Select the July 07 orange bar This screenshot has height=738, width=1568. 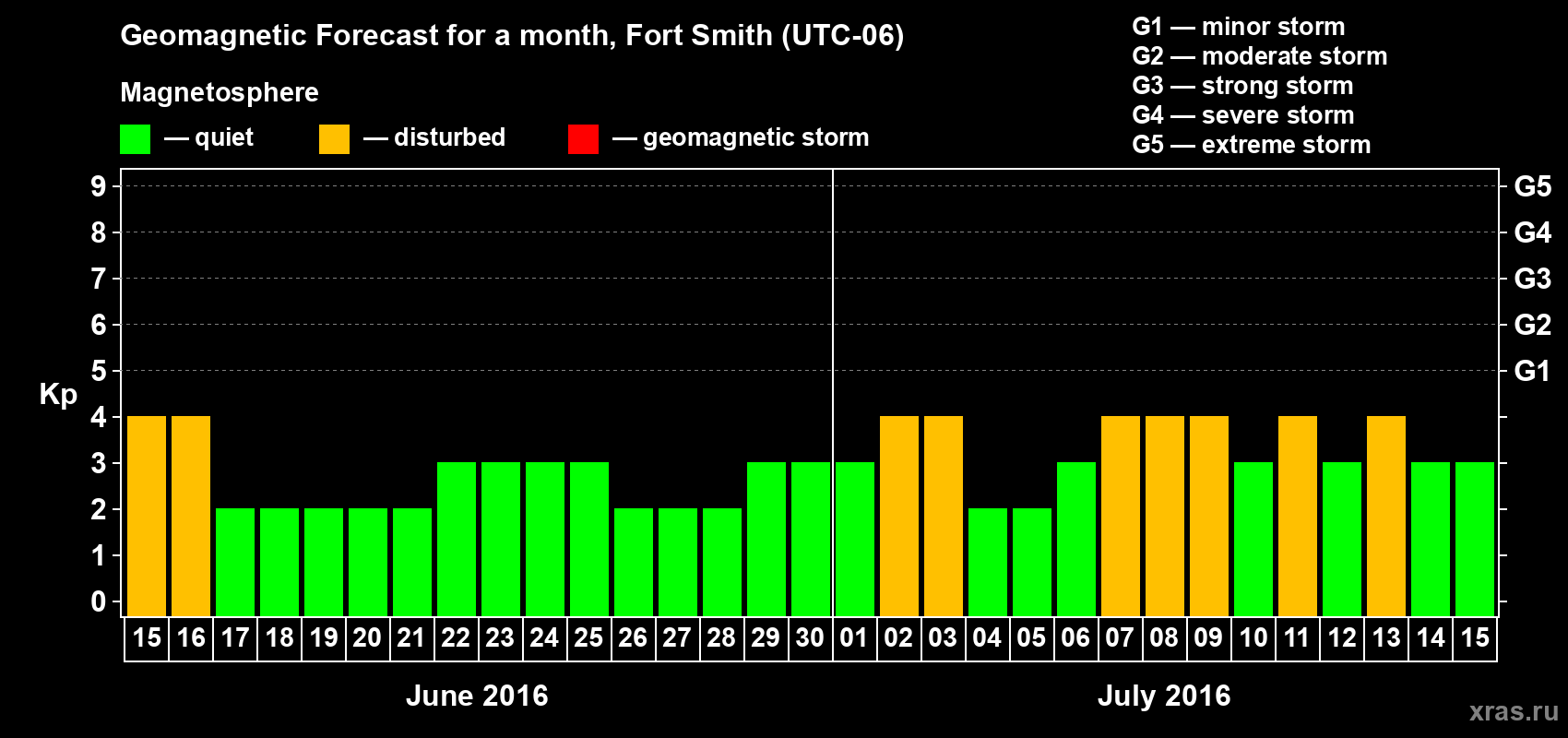(x=1121, y=517)
